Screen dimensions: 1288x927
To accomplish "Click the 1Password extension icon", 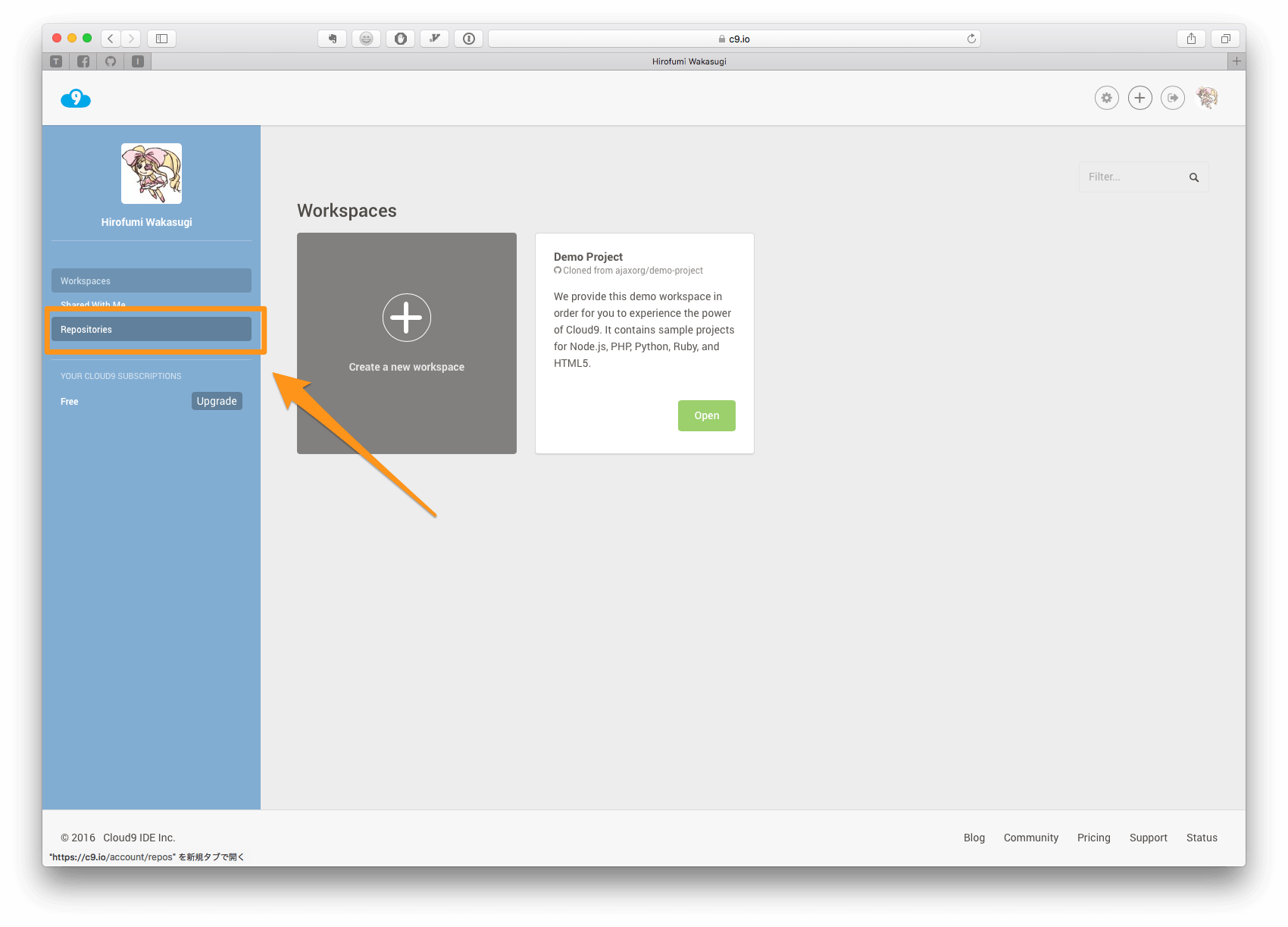I will [469, 38].
